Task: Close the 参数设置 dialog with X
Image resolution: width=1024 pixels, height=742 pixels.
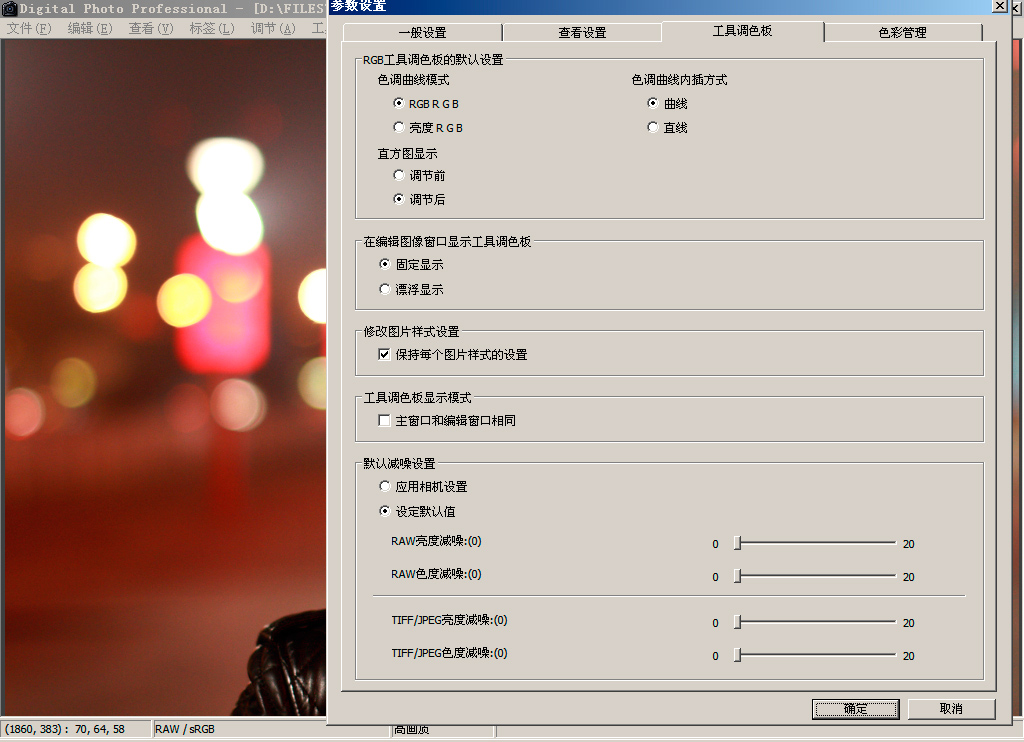Action: point(1000,6)
